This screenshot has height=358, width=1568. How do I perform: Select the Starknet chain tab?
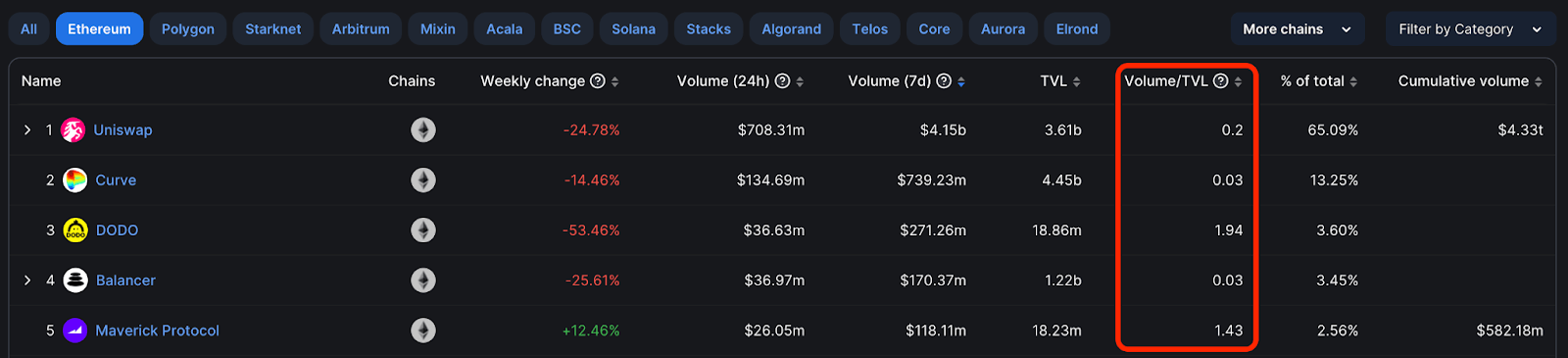tap(273, 29)
